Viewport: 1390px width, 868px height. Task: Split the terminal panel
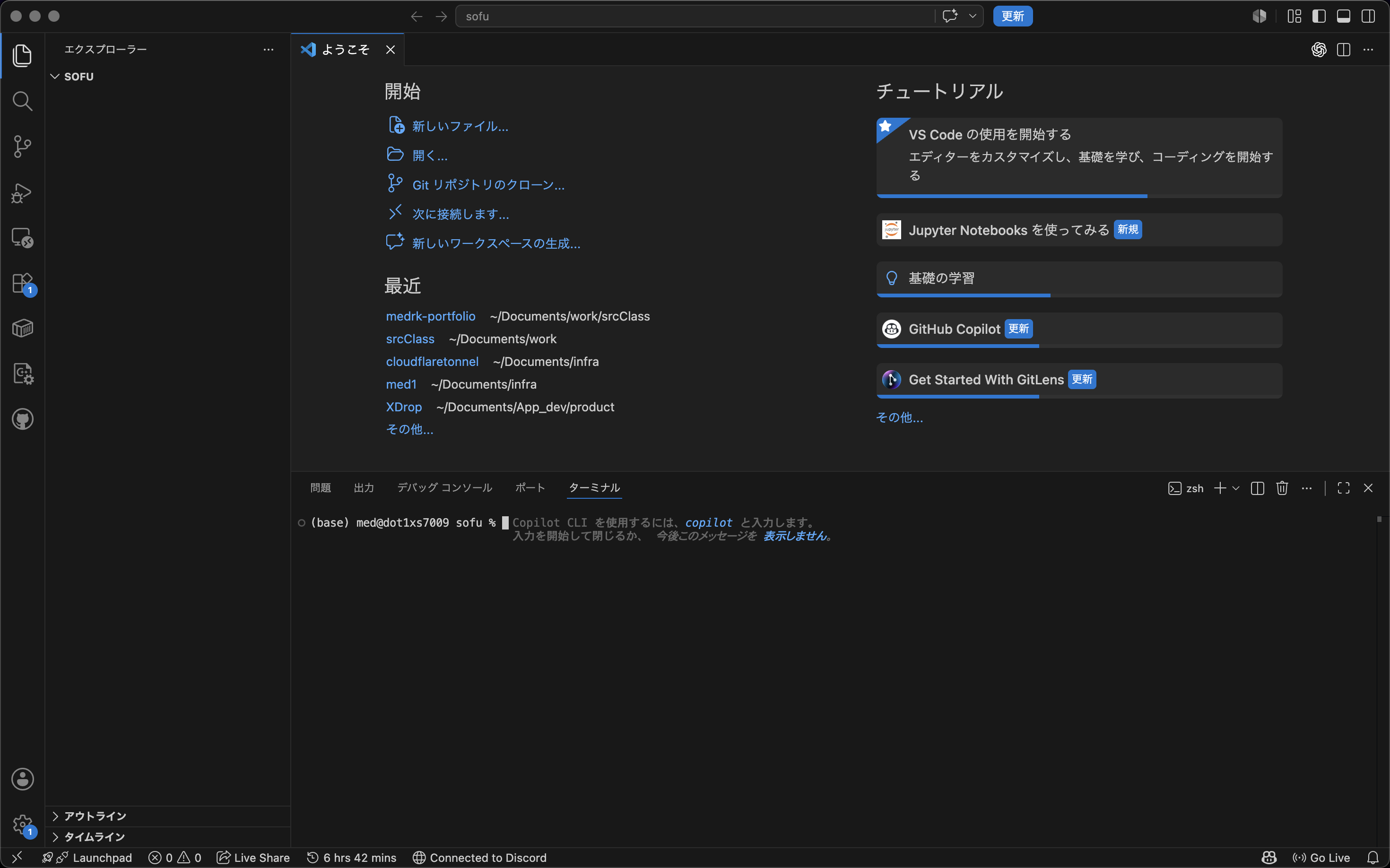[x=1257, y=488]
